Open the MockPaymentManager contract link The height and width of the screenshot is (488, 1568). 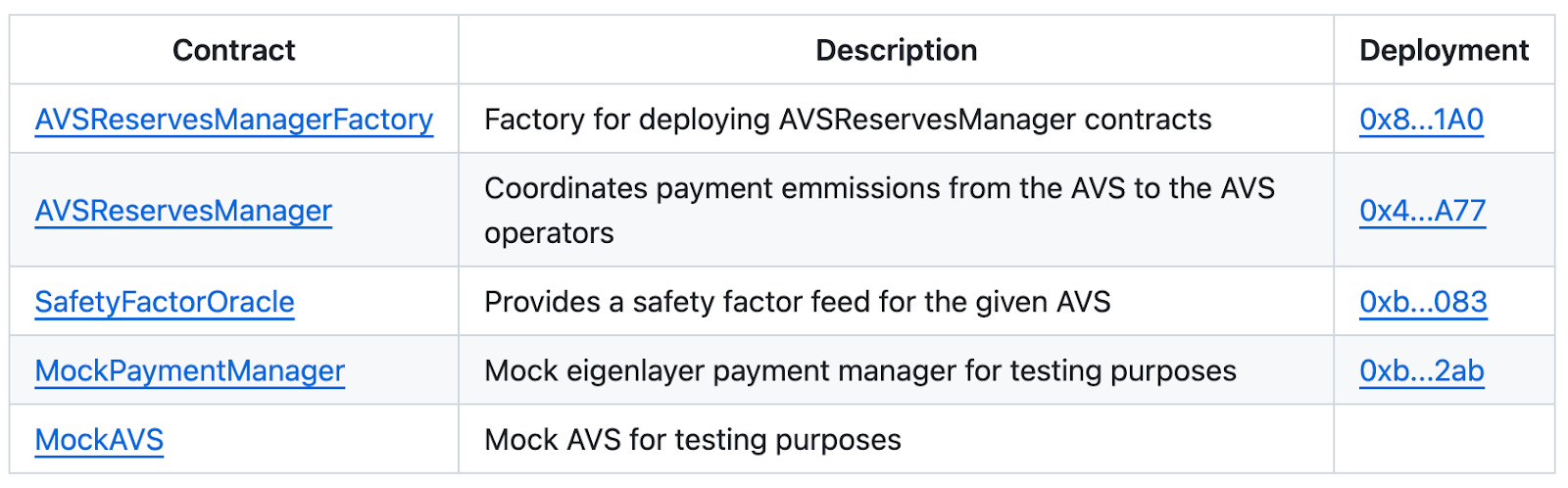pos(190,370)
